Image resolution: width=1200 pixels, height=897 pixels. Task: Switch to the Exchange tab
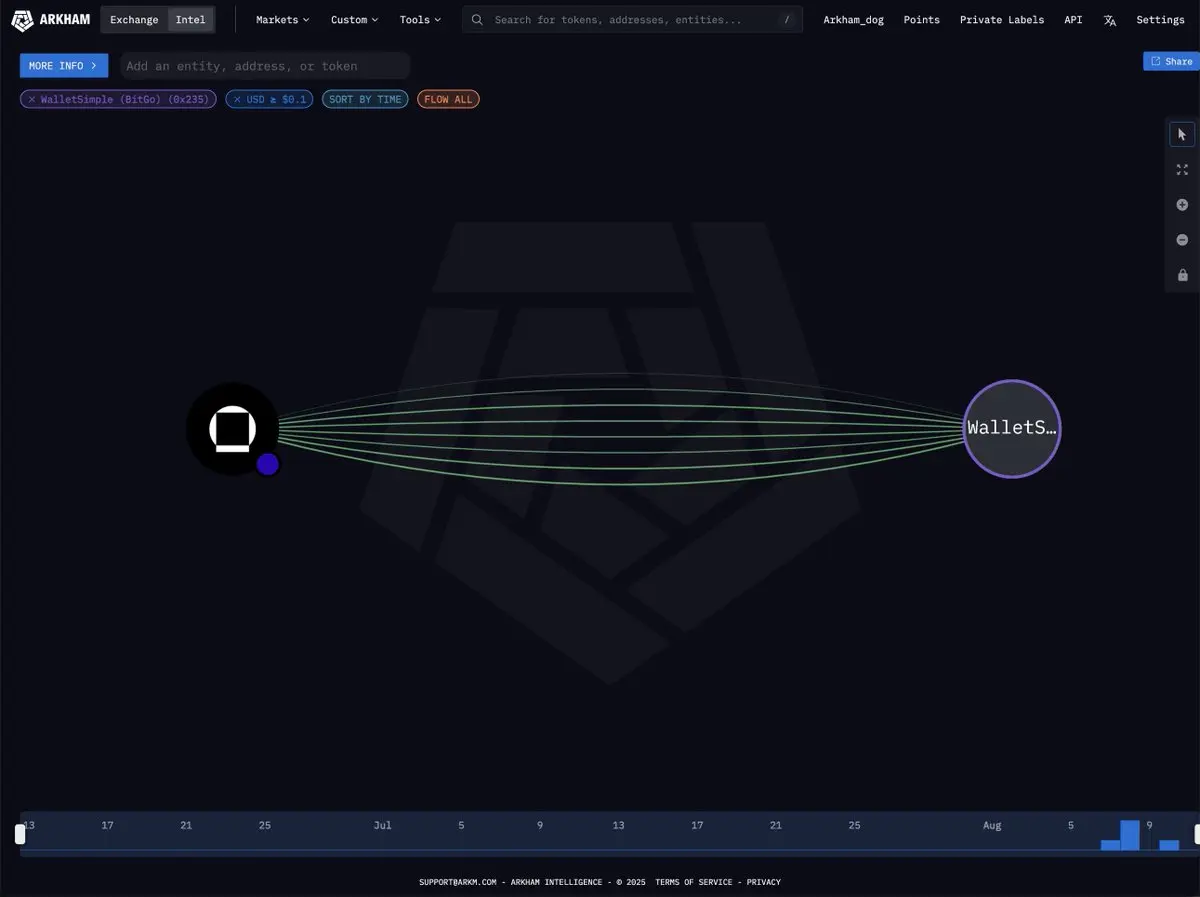click(134, 20)
